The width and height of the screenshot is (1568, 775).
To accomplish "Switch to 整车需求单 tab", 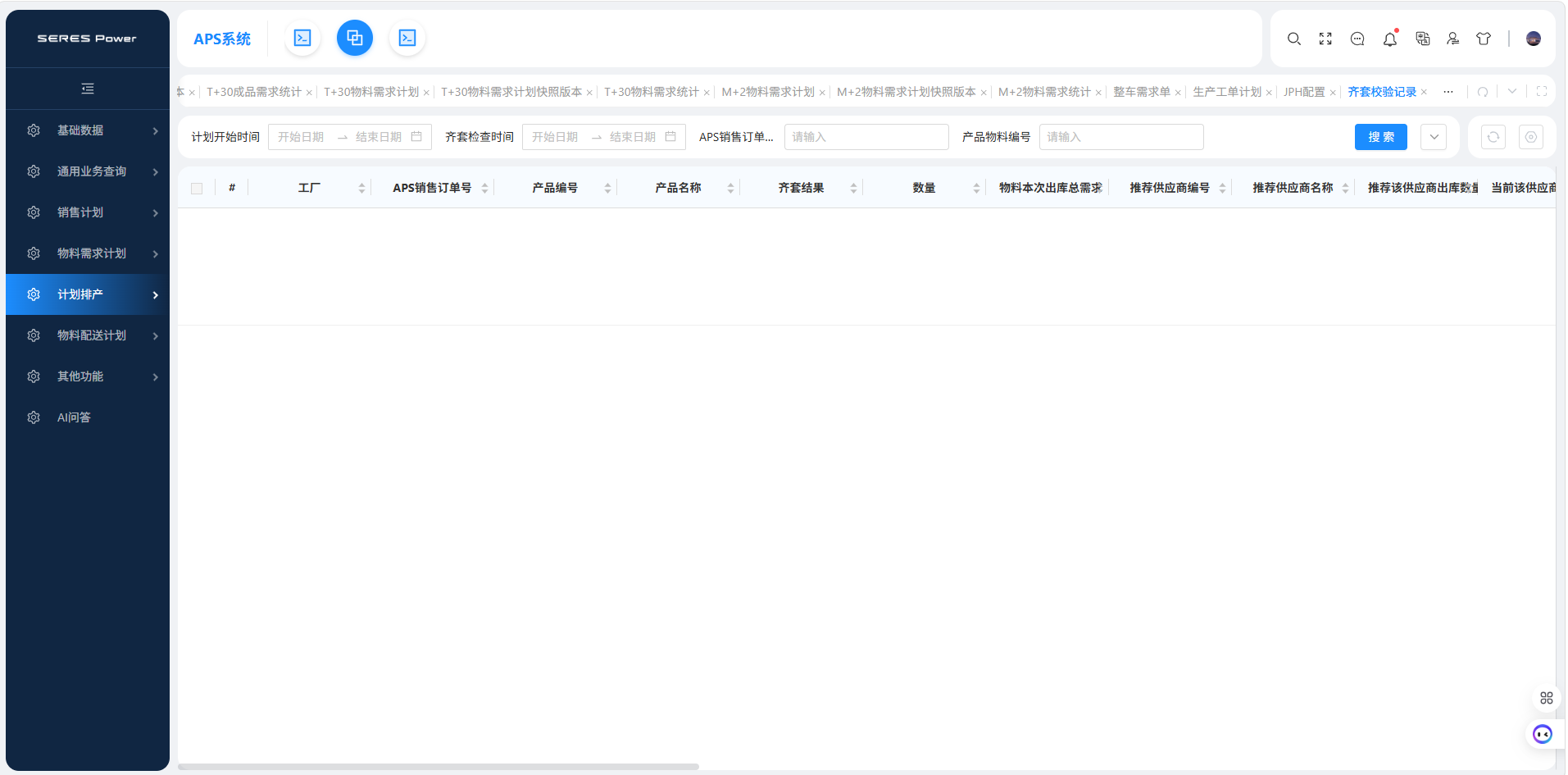I will click(x=1142, y=92).
